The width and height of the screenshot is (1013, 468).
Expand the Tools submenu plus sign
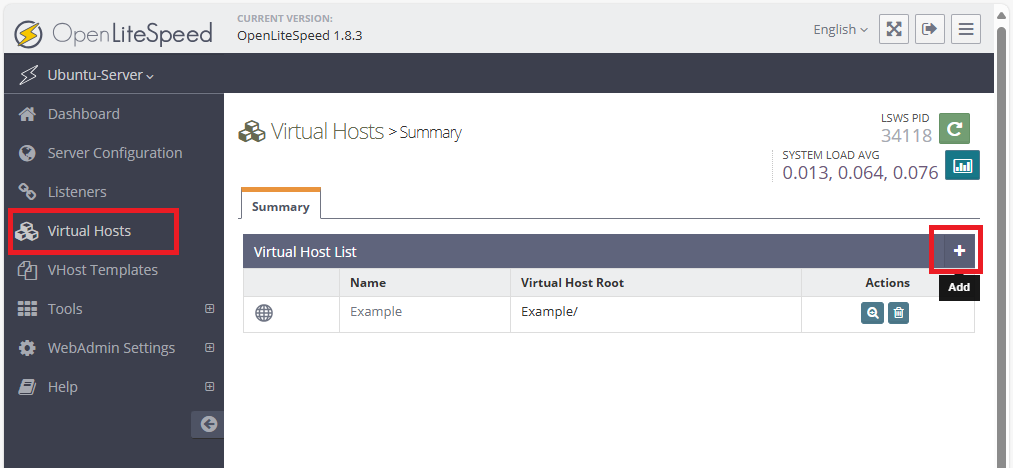pos(209,308)
